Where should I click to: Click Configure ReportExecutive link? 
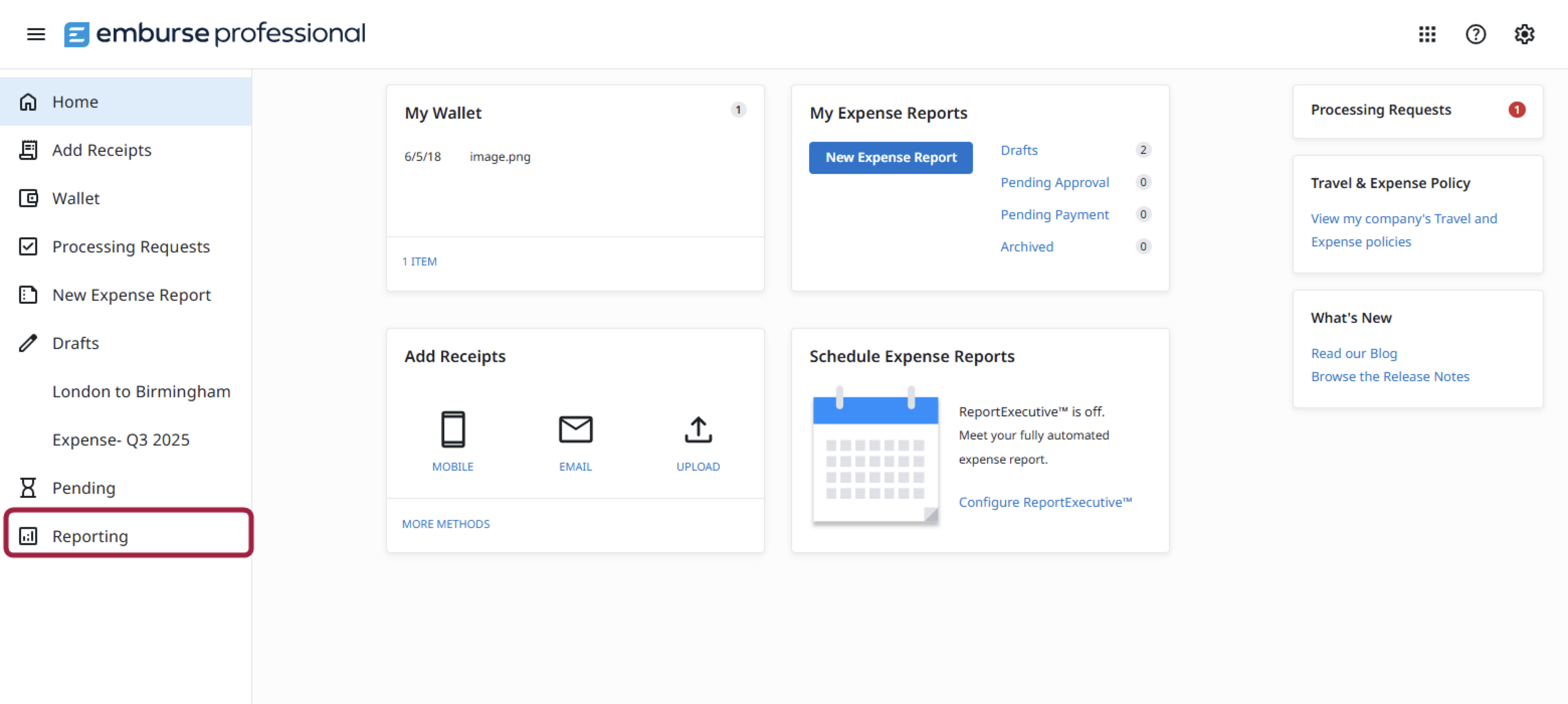coord(1044,502)
